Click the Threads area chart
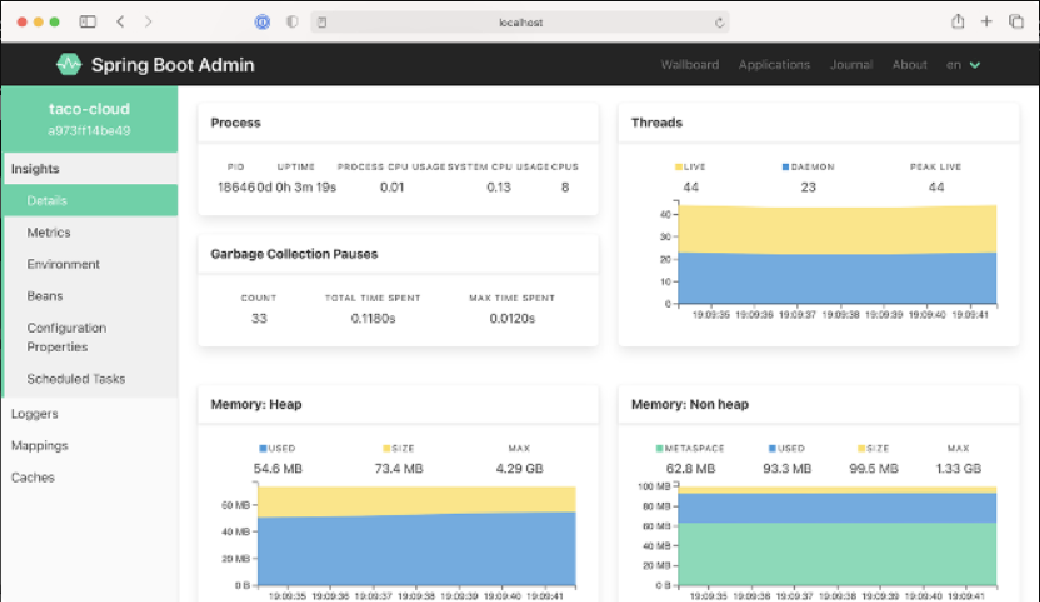 click(x=837, y=255)
